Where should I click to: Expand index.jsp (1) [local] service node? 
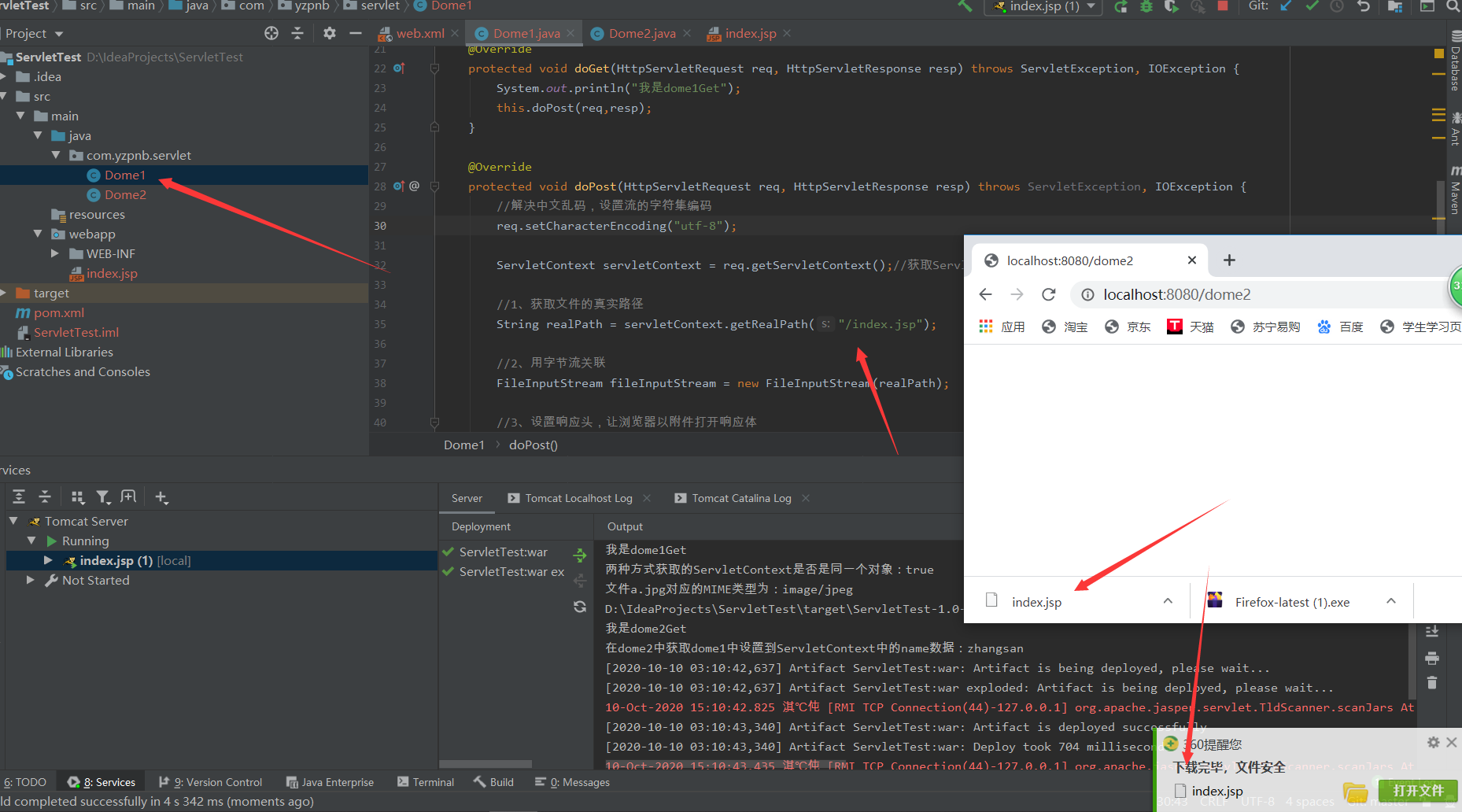click(48, 560)
